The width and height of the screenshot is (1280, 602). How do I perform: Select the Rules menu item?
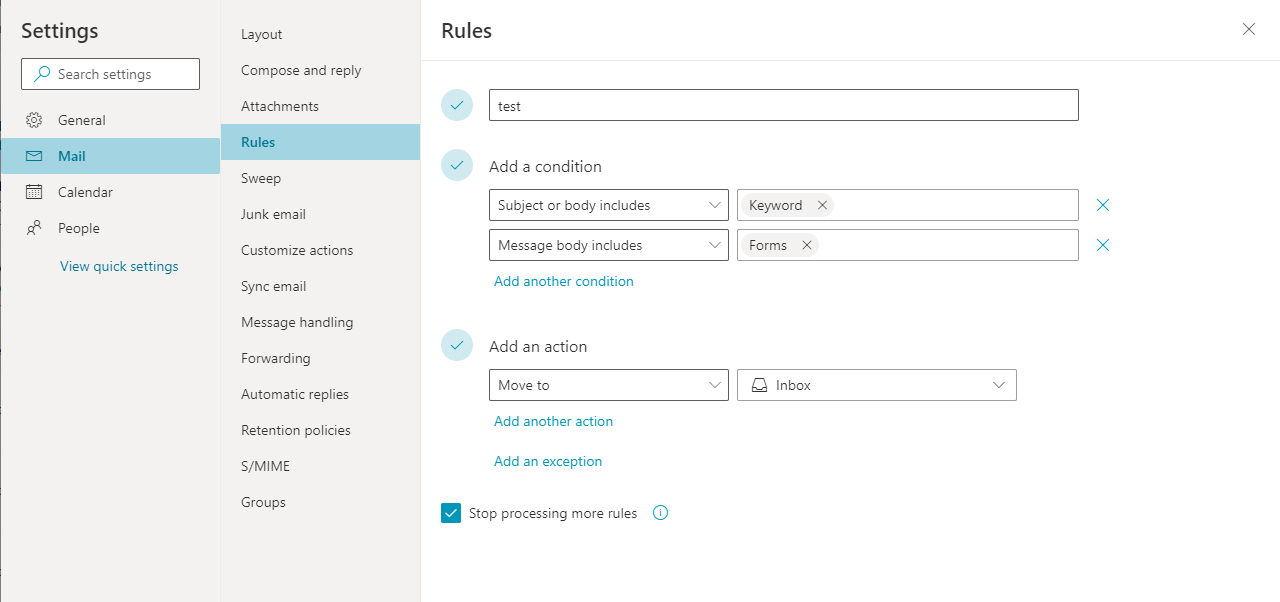pyautogui.click(x=320, y=142)
